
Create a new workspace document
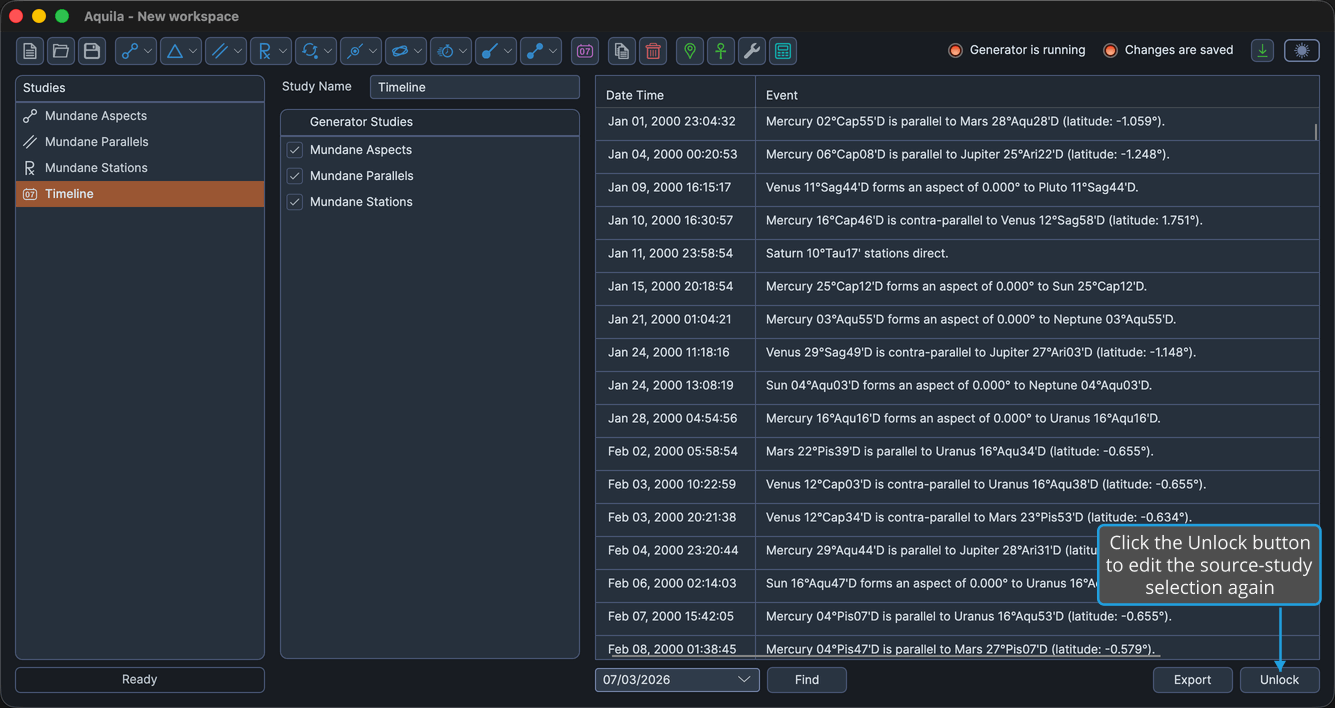30,51
